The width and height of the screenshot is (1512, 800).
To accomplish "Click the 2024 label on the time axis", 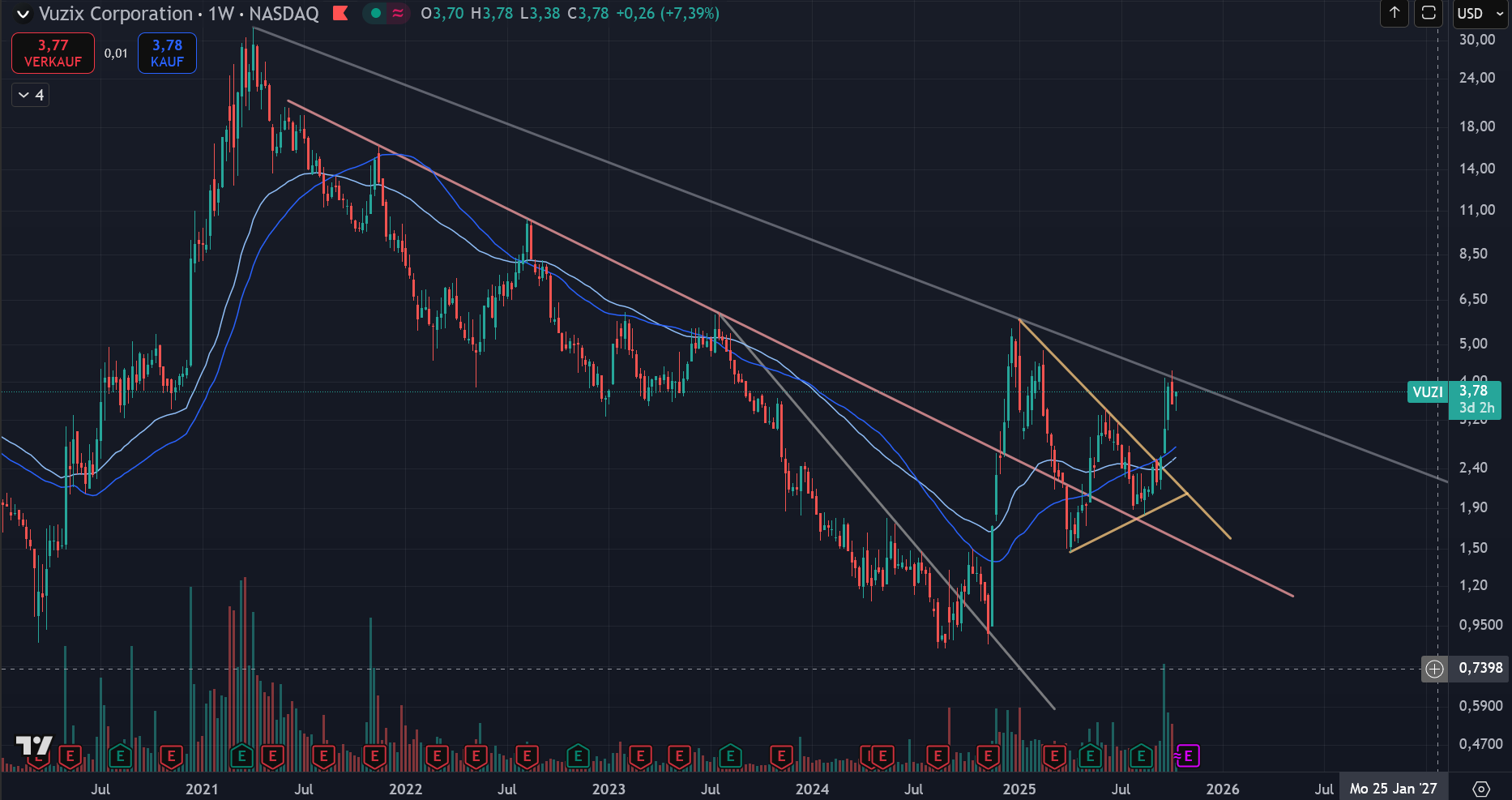I will pyautogui.click(x=812, y=789).
